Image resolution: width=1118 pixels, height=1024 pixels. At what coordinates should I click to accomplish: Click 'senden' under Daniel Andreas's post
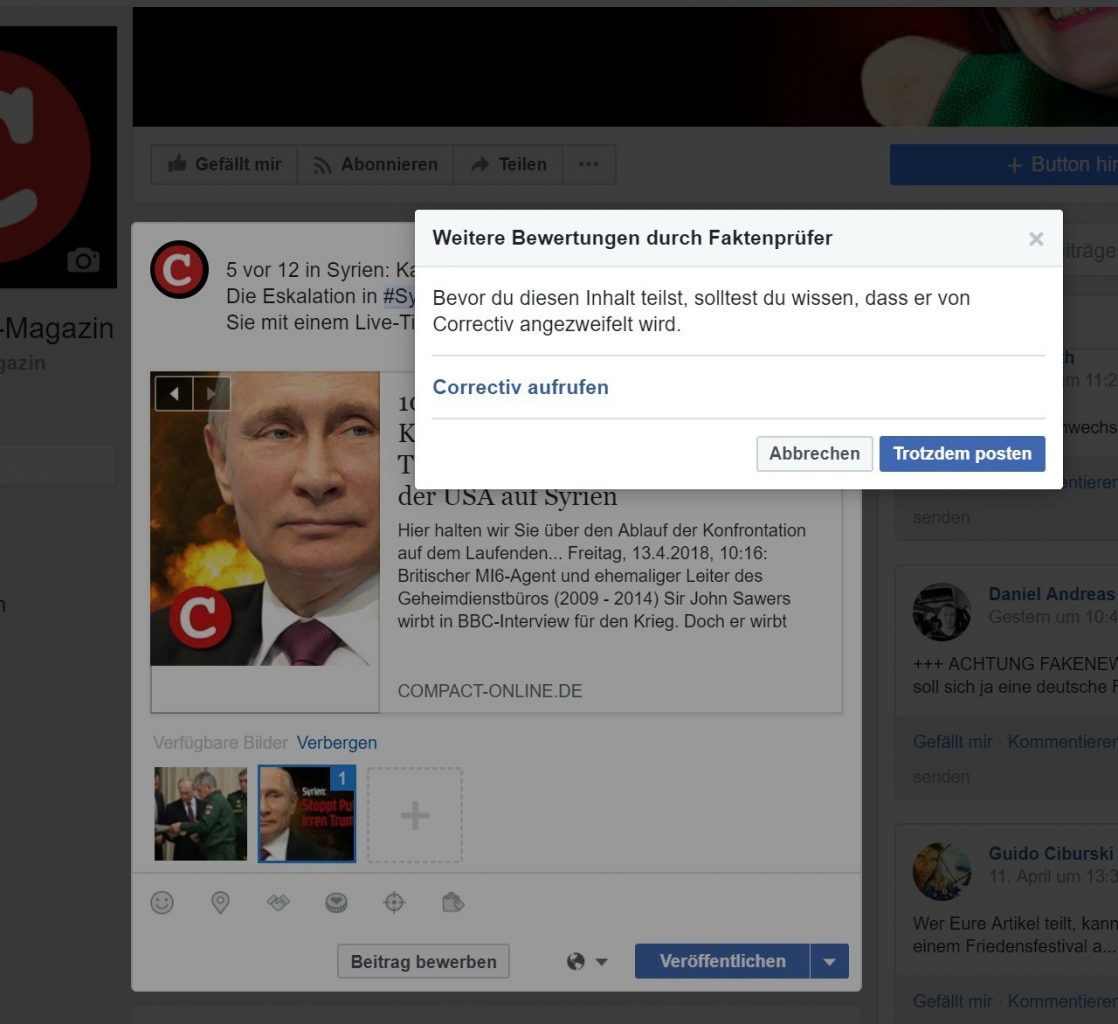pyautogui.click(x=941, y=777)
